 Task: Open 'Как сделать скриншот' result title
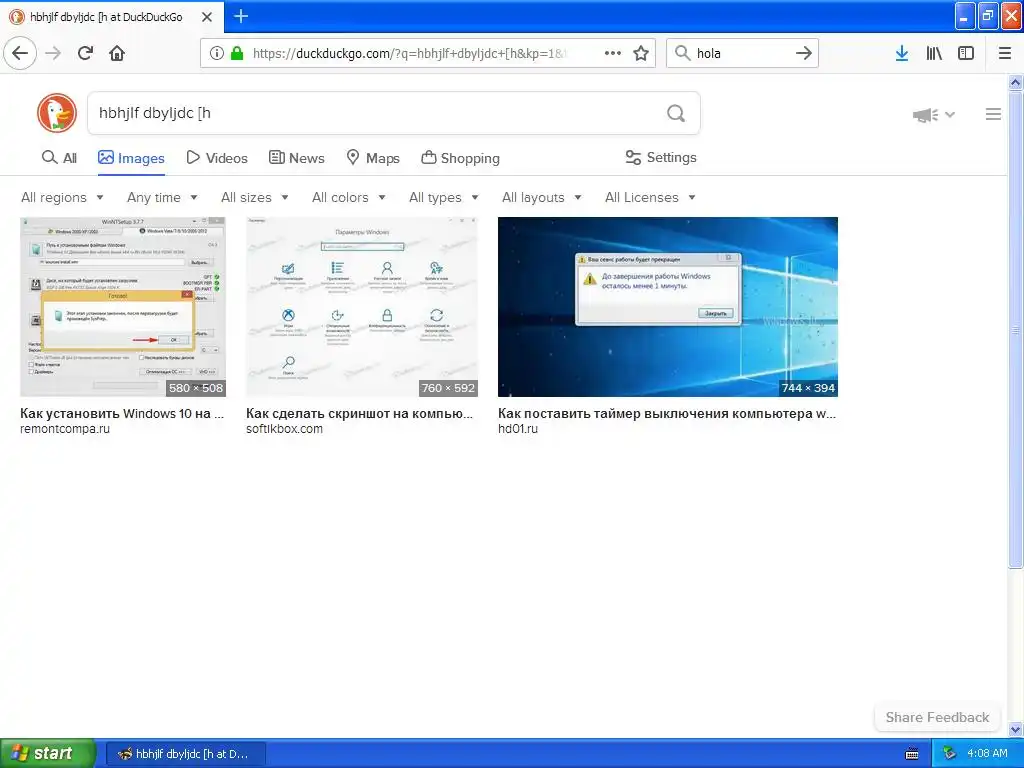359,413
